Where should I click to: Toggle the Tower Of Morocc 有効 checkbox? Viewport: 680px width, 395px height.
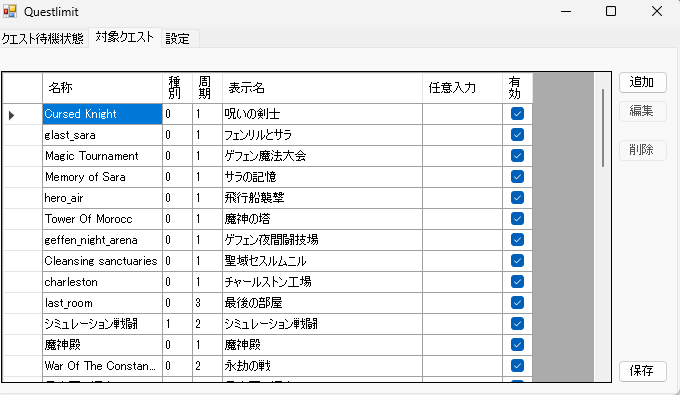click(517, 219)
